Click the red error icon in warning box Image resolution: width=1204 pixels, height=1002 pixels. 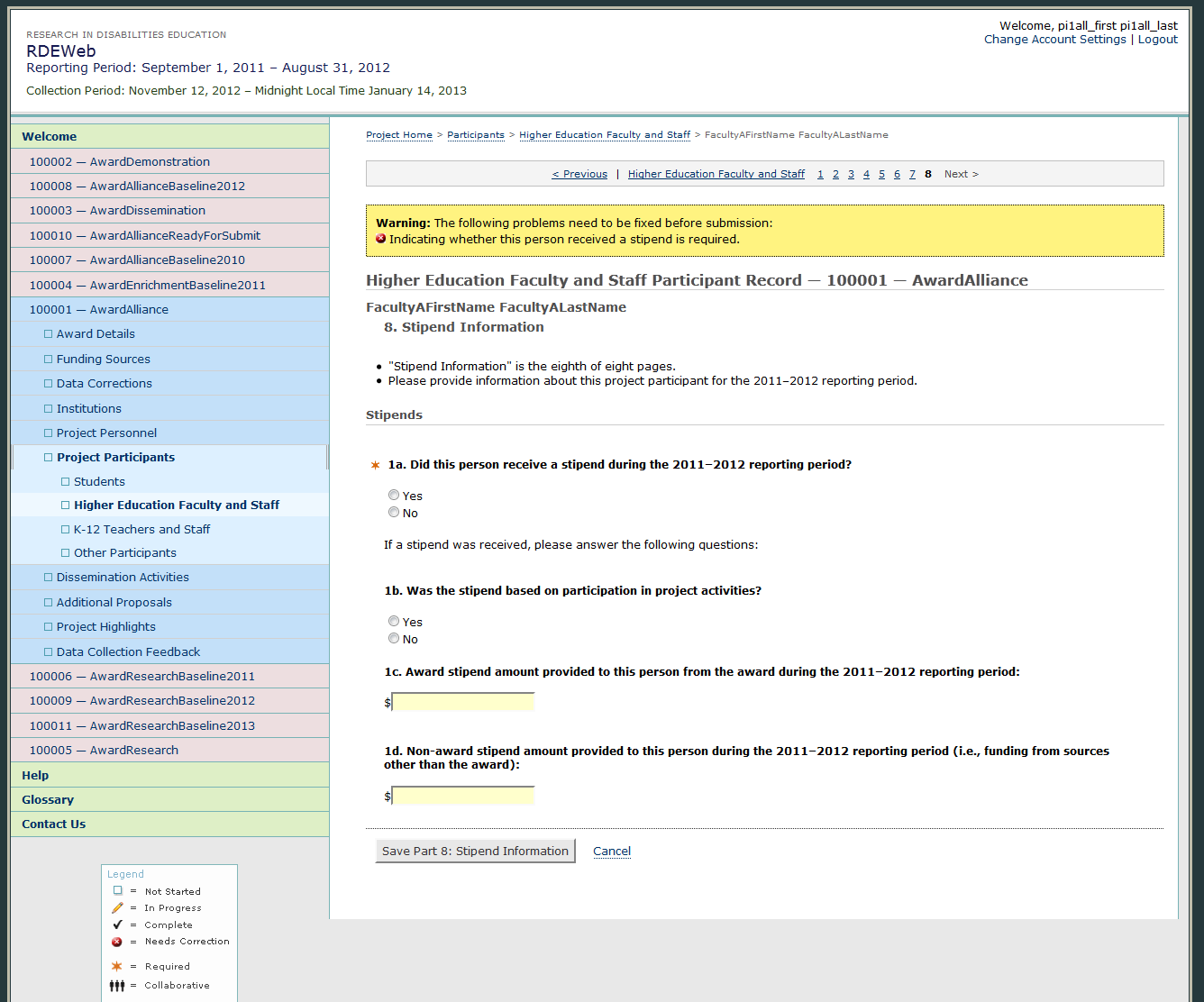381,240
